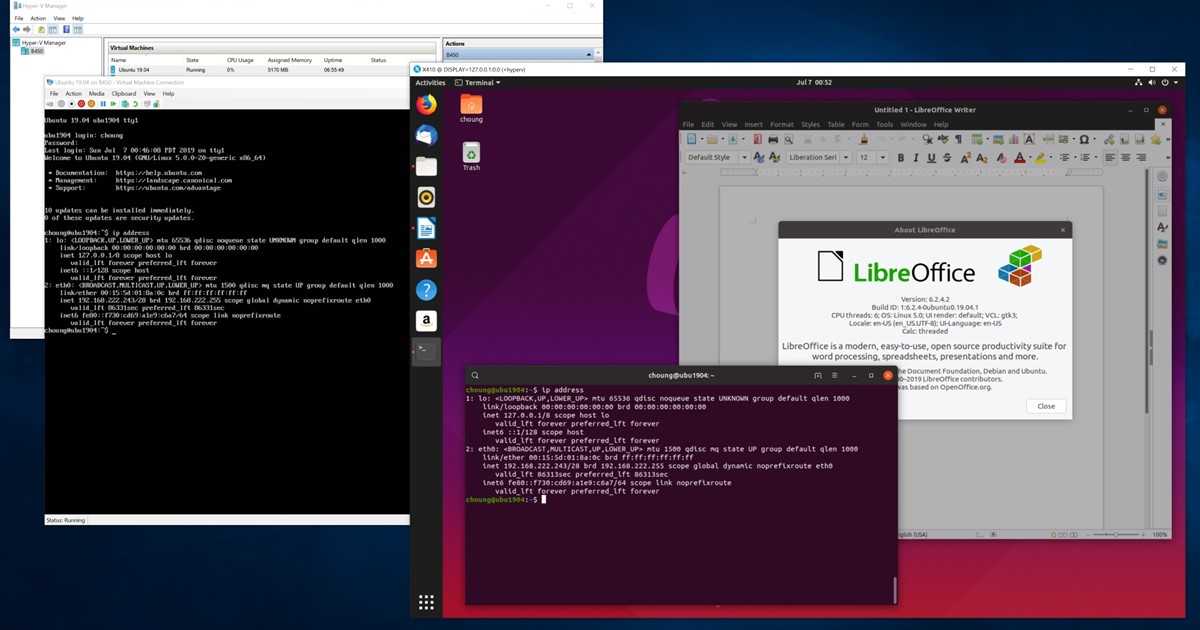Screen dimensions: 1200x630
Task: Click the terminal window vertical scrollbar
Action: 895,588
